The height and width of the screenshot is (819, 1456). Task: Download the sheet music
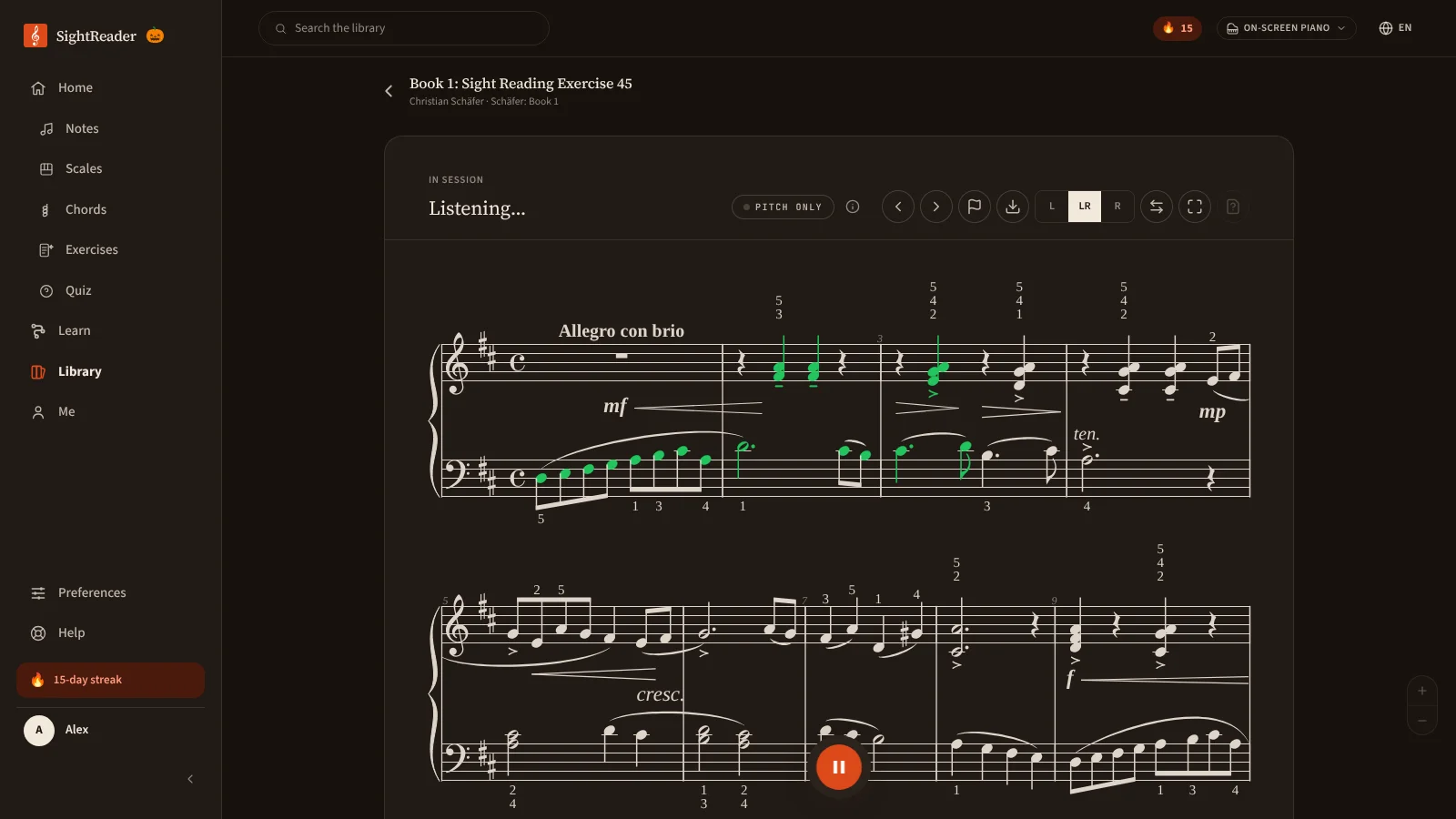(1013, 207)
